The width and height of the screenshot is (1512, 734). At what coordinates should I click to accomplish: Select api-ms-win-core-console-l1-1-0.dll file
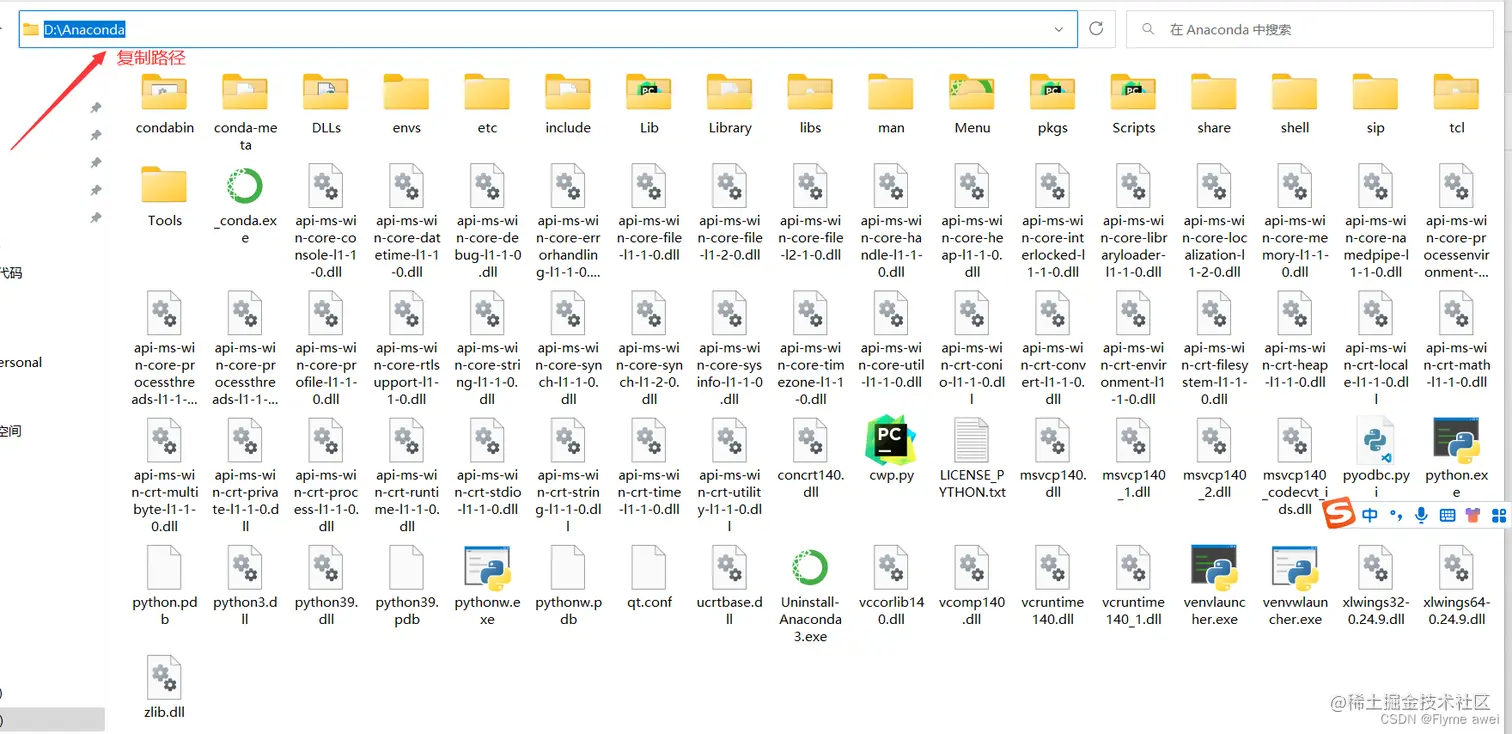tap(326, 222)
